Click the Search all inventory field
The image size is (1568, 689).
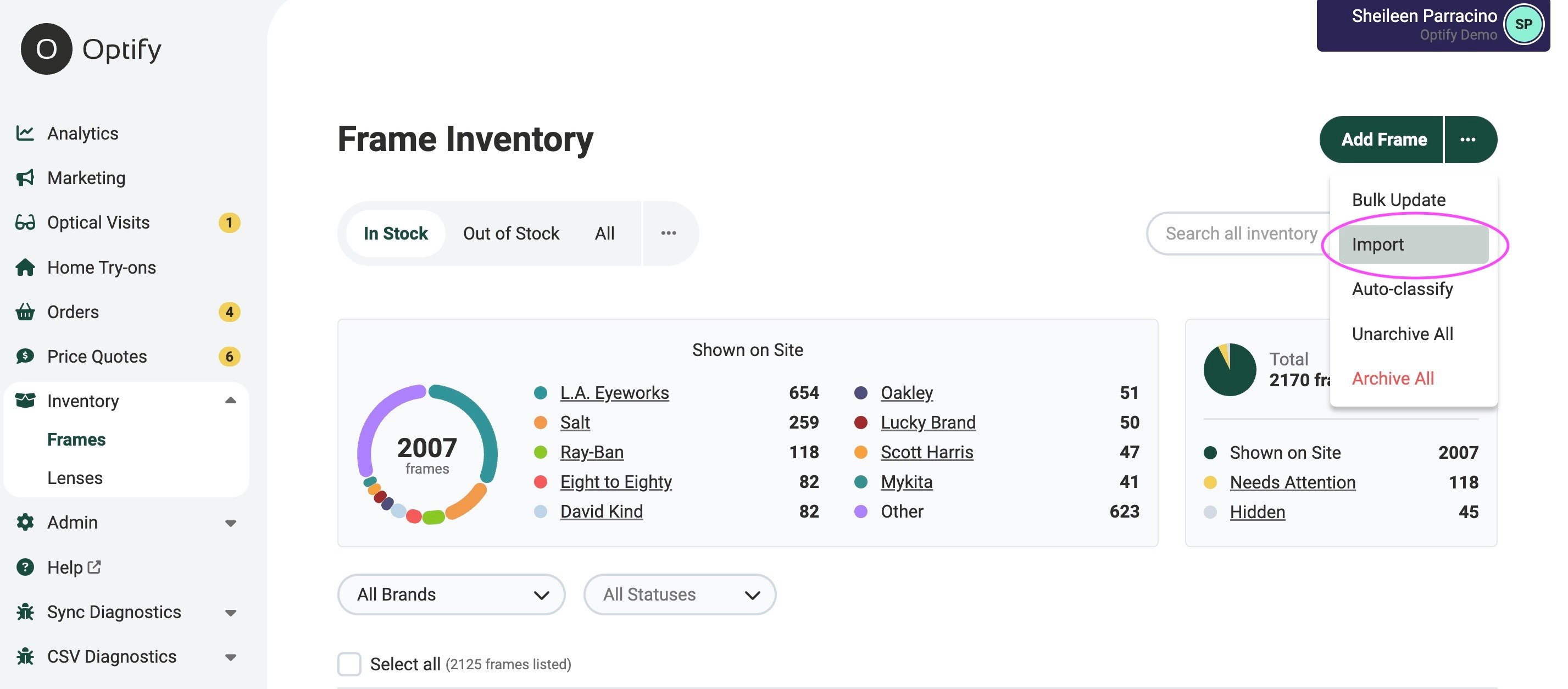(1242, 233)
